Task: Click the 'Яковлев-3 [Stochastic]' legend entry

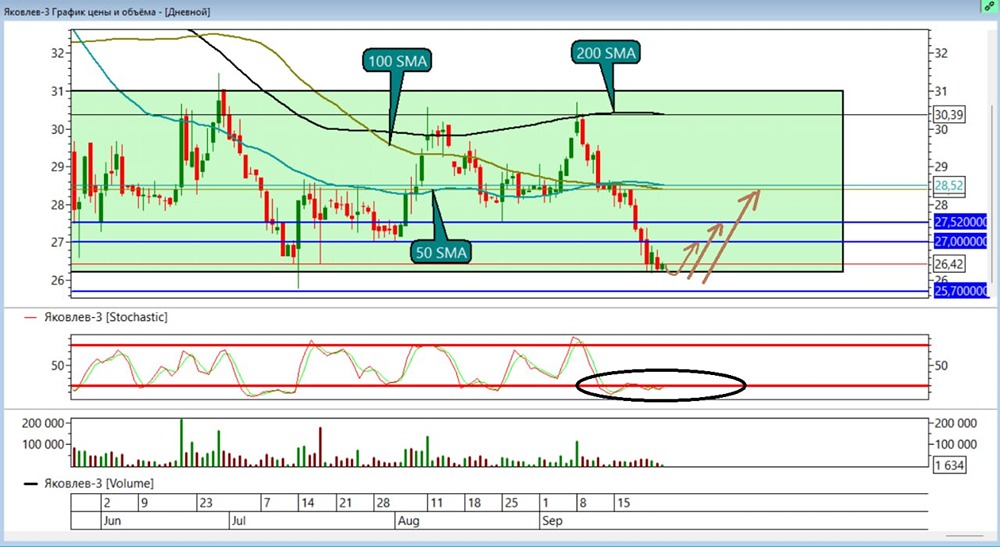Action: coord(106,317)
